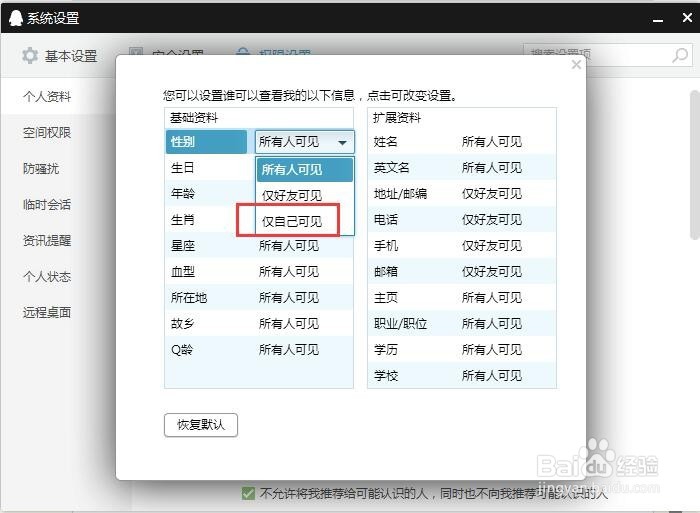This screenshot has width=700, height=513.
Task: Select 临时会话 in the left sidebar
Action: tap(47, 204)
